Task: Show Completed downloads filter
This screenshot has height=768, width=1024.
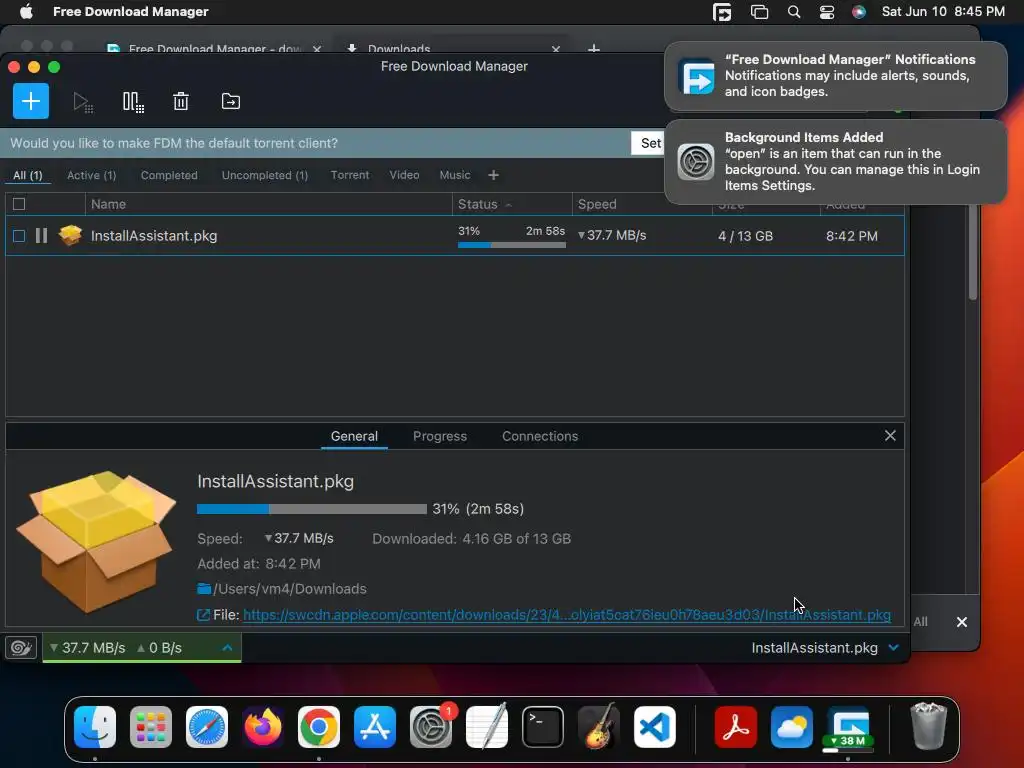Action: tap(169, 175)
